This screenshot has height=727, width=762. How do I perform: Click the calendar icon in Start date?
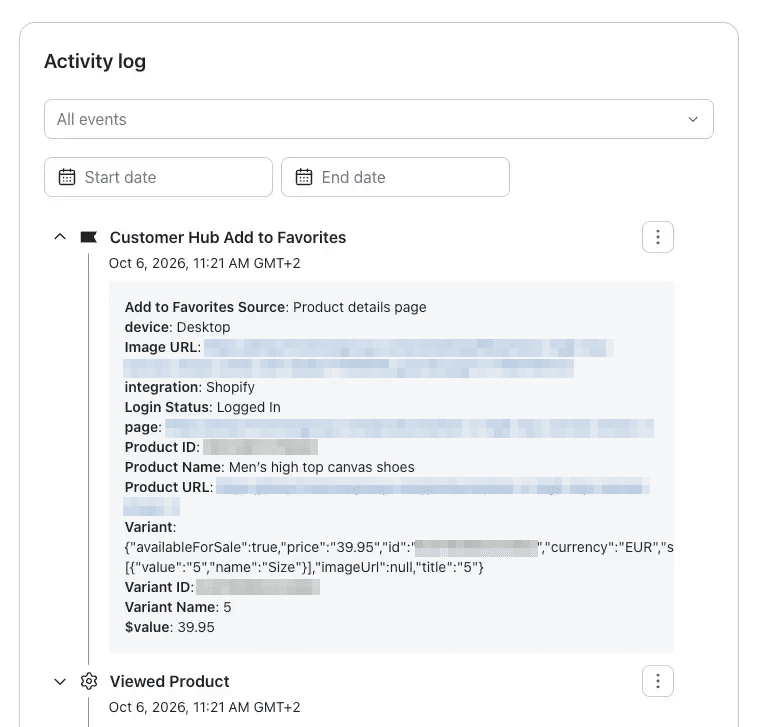pos(67,177)
